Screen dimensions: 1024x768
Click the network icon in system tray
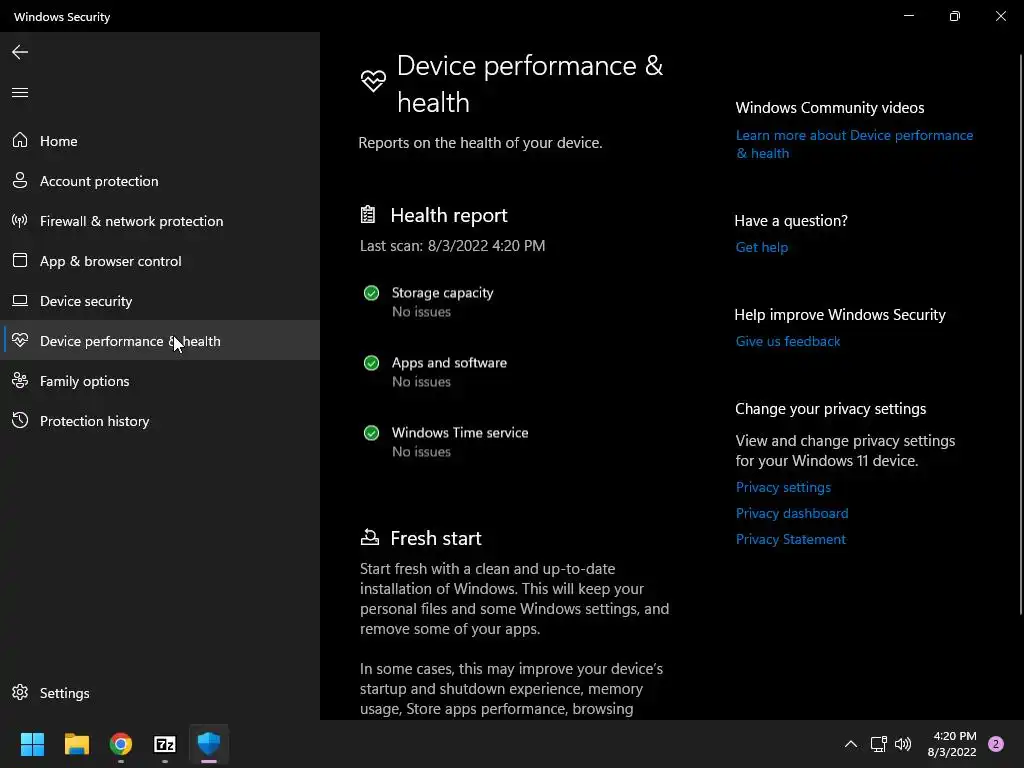click(x=878, y=743)
